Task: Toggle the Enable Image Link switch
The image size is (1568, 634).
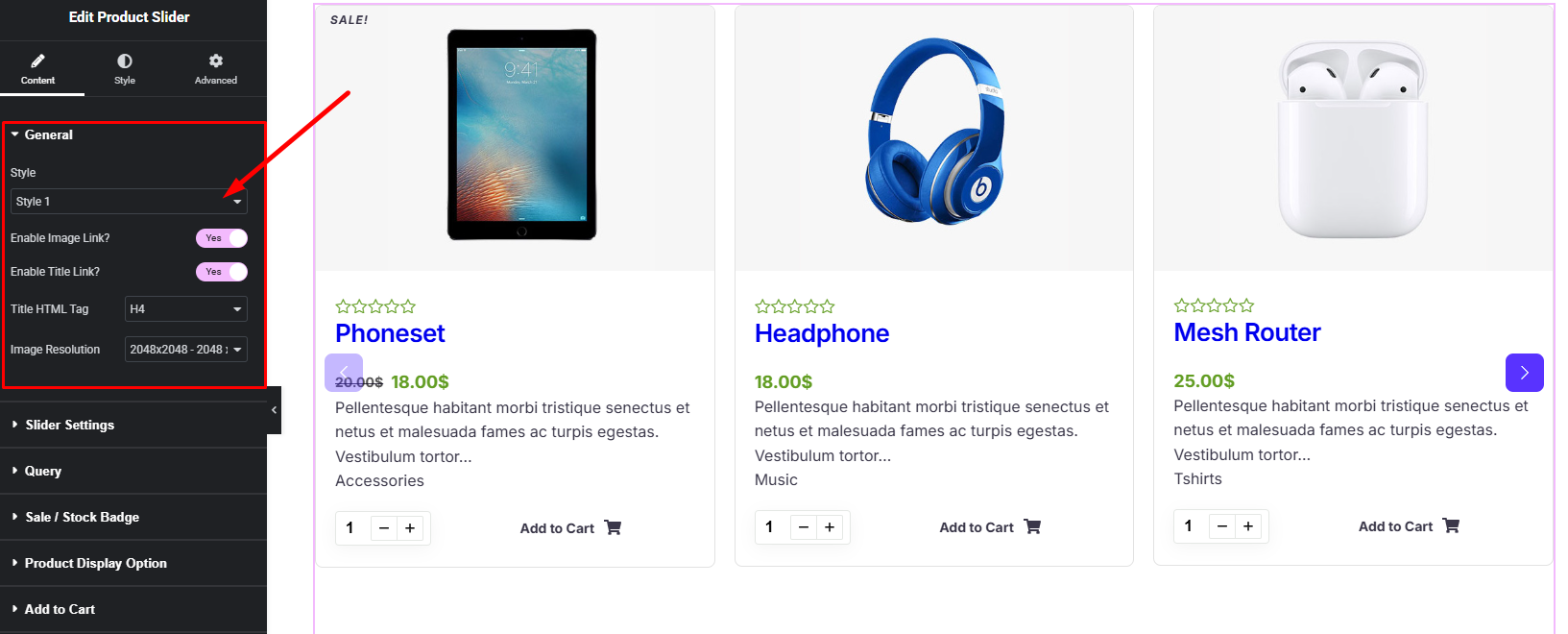Action: [222, 238]
